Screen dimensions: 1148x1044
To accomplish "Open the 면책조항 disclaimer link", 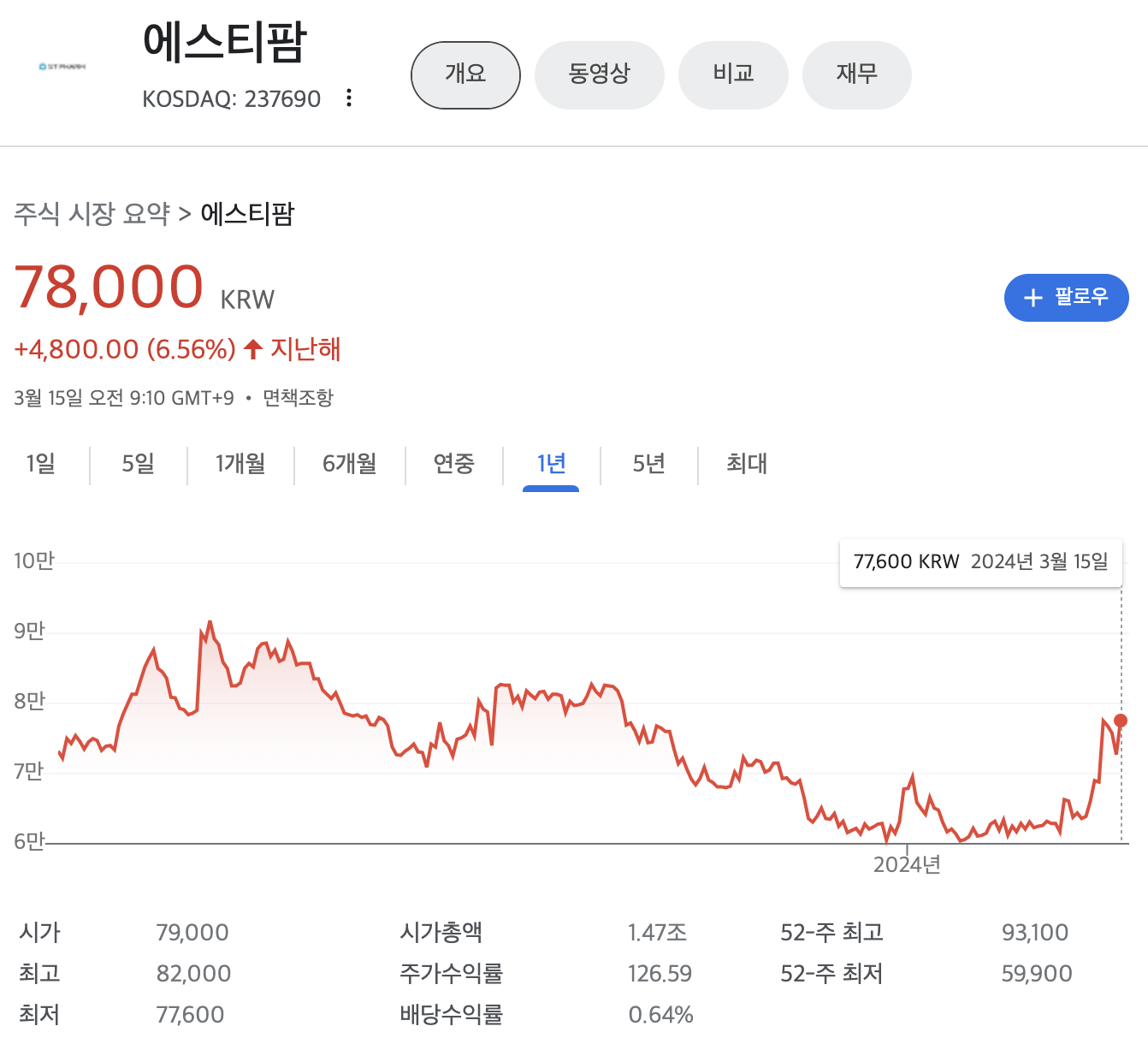I will pyautogui.click(x=298, y=398).
